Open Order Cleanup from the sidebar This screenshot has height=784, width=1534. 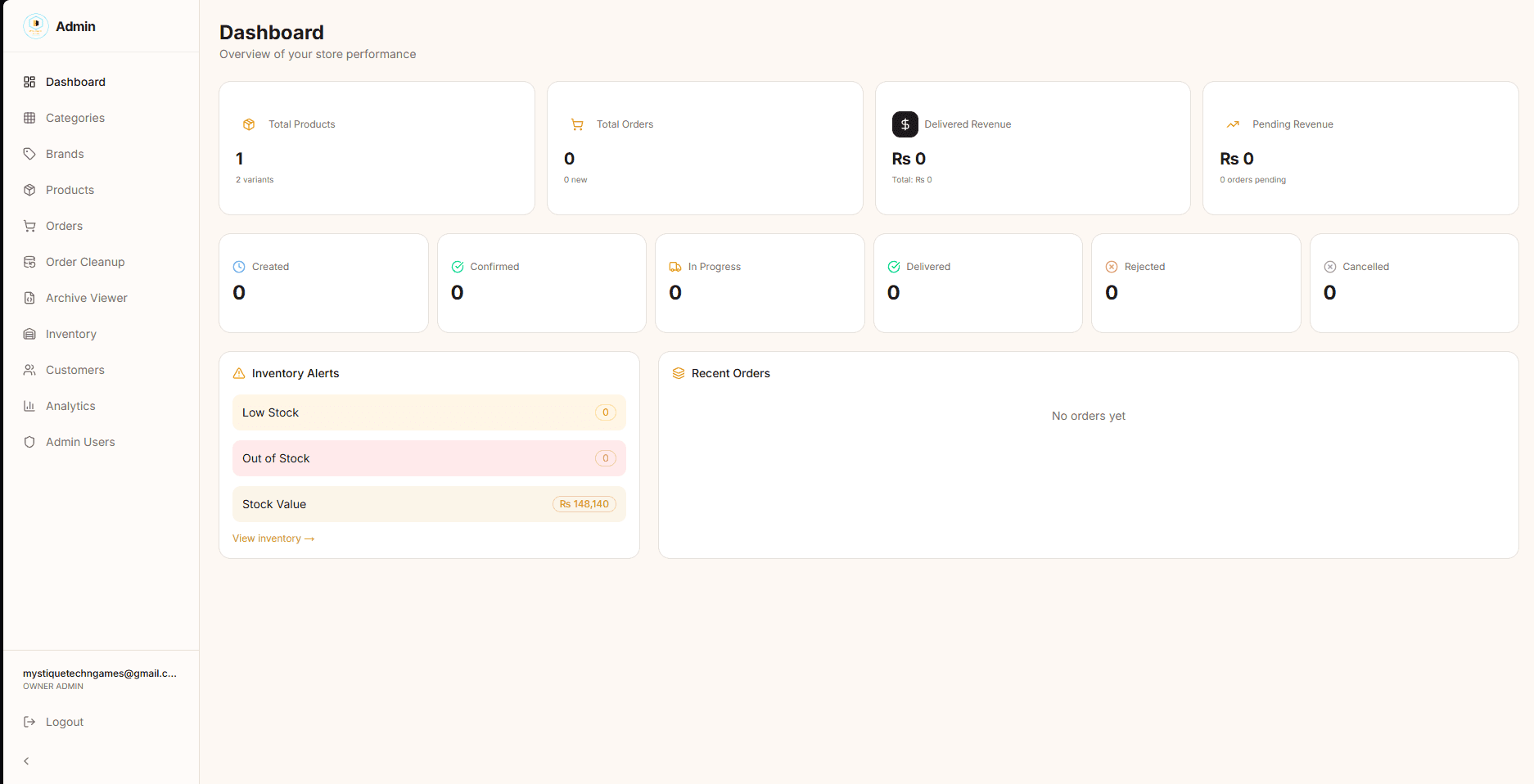tap(102, 262)
